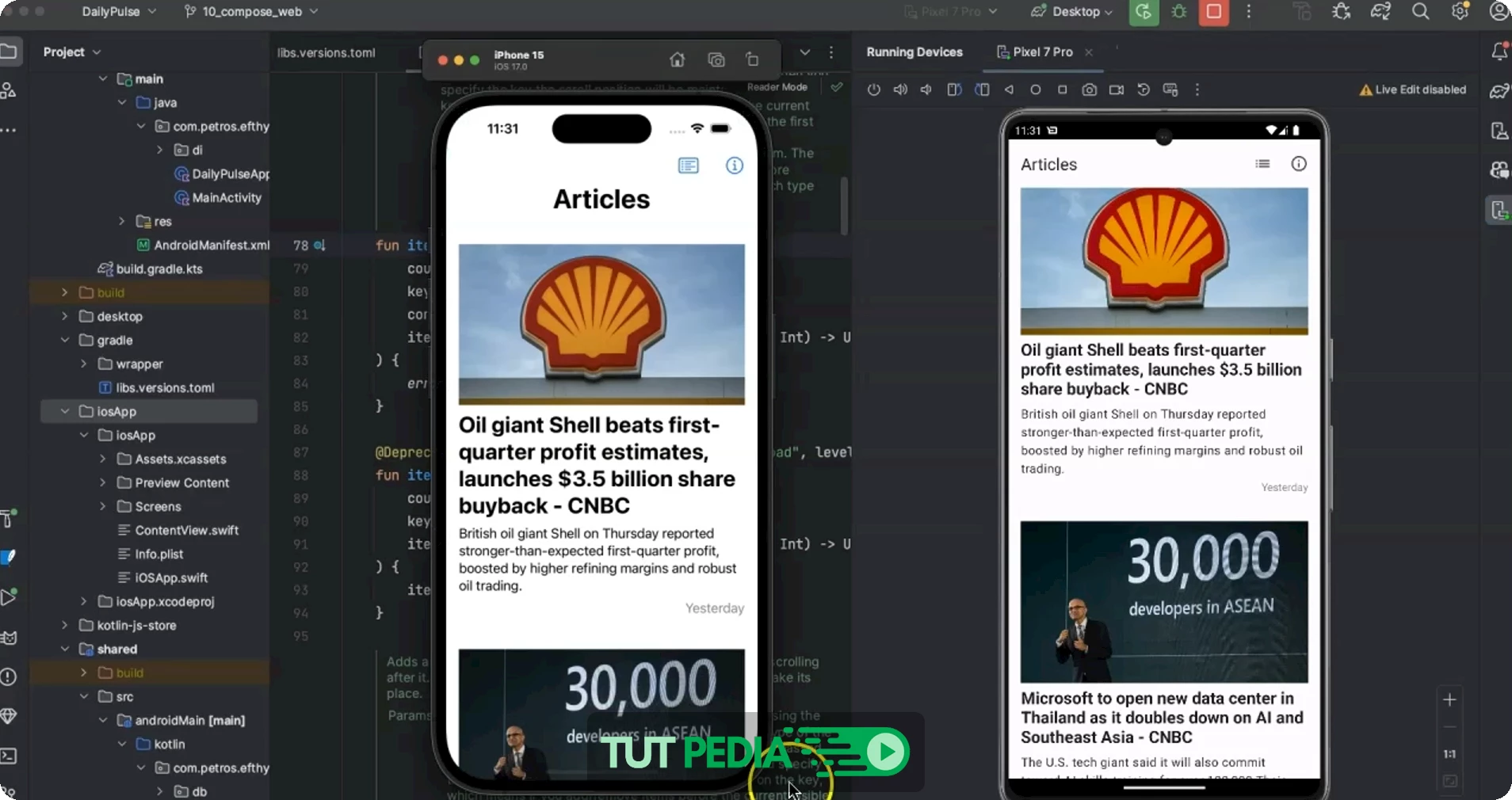Click the Attach Debugger to process icon
Screen dimensions: 1512x800
(x=1342, y=12)
